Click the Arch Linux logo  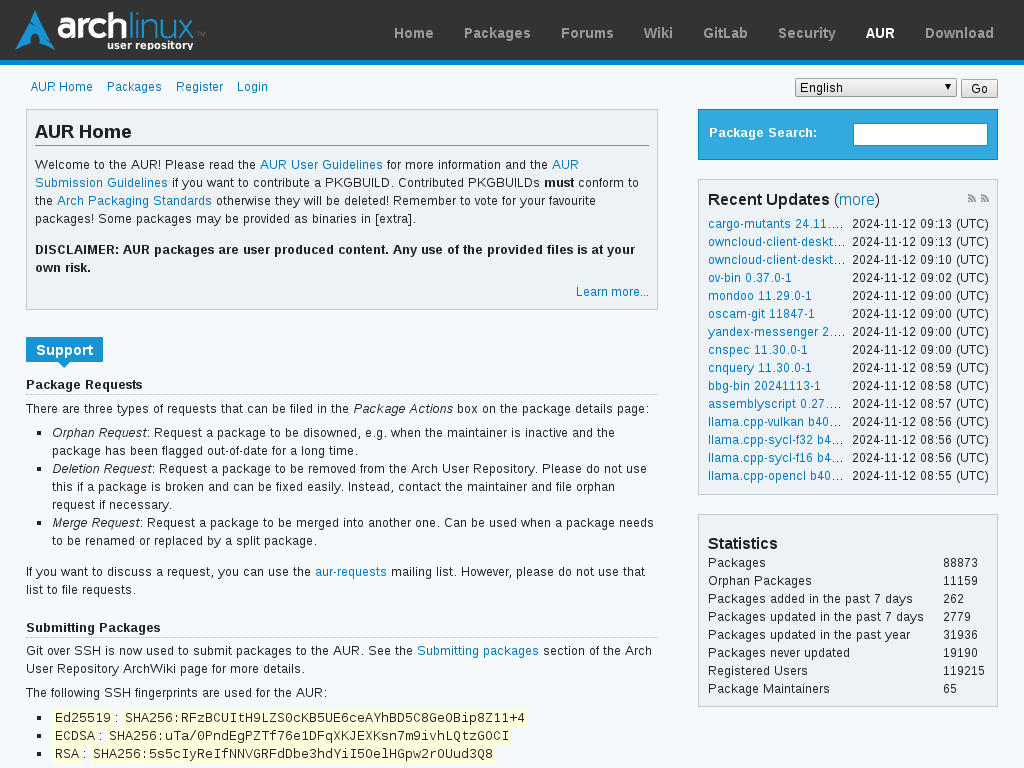[x=110, y=30]
